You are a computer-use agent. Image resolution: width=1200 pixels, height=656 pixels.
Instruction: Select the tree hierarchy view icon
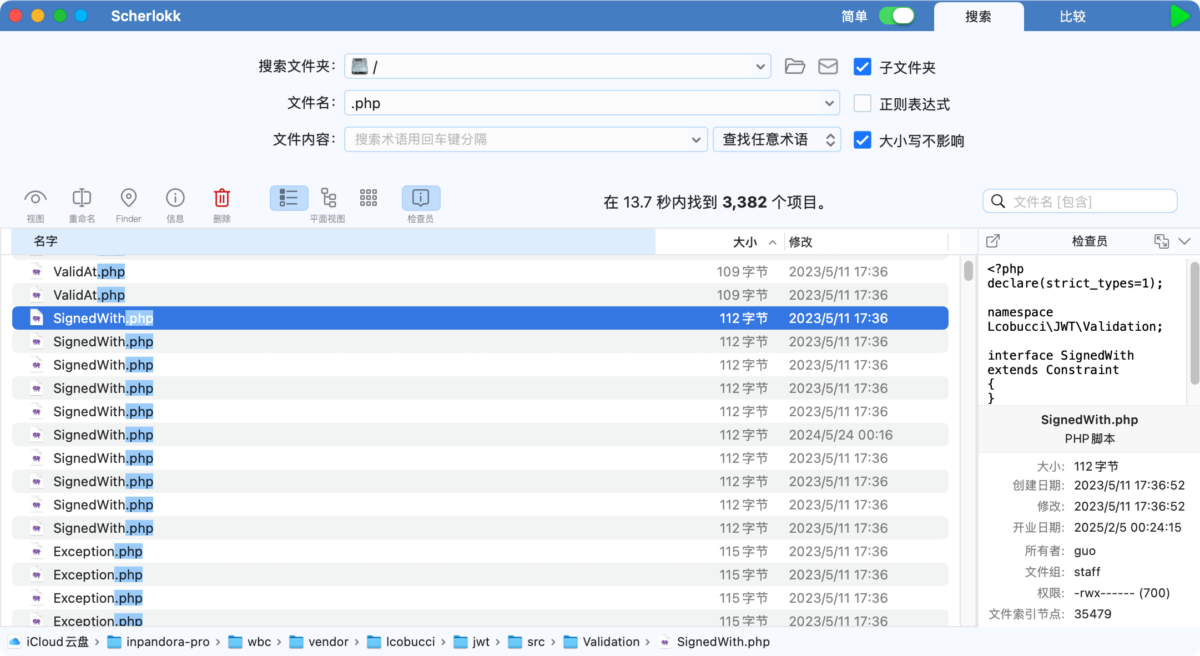click(328, 198)
